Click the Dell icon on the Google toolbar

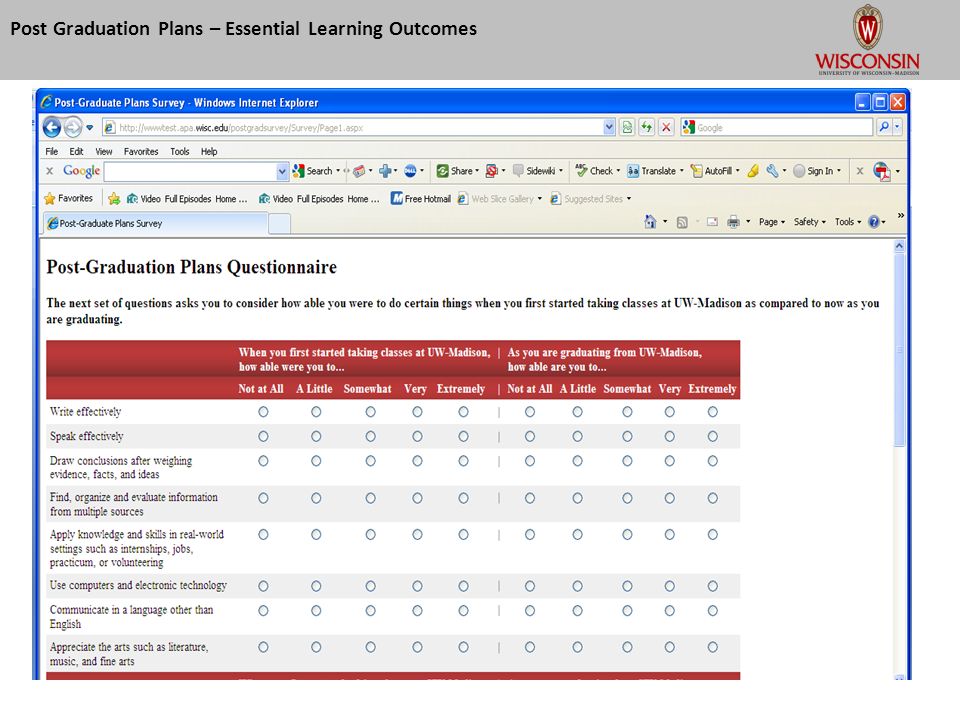[x=410, y=171]
